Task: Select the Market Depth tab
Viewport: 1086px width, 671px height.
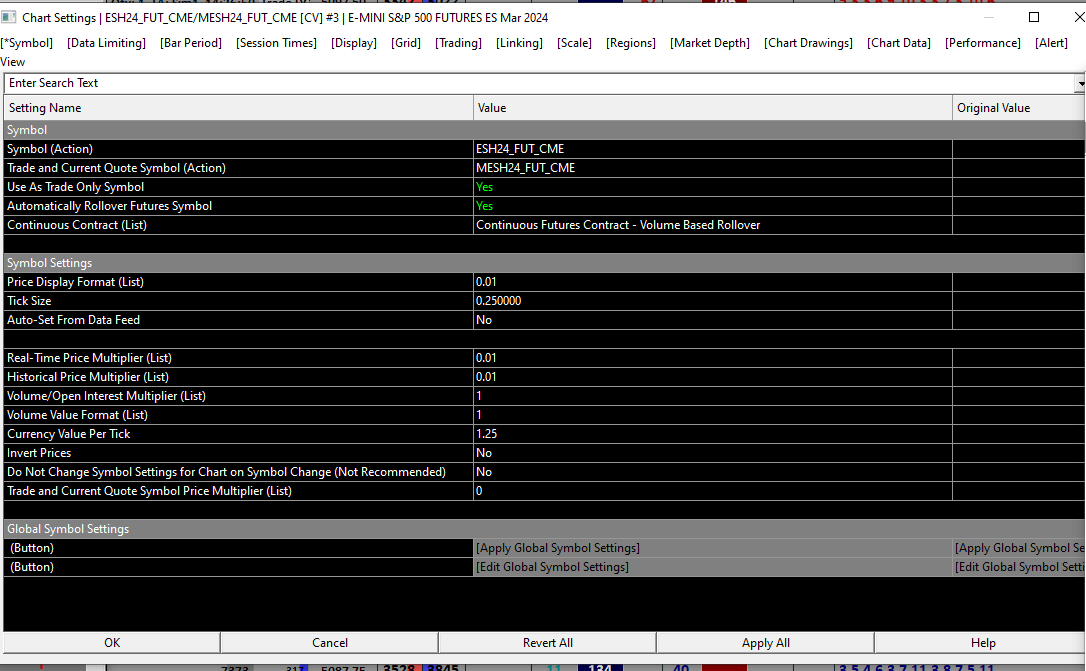Action: (x=710, y=43)
